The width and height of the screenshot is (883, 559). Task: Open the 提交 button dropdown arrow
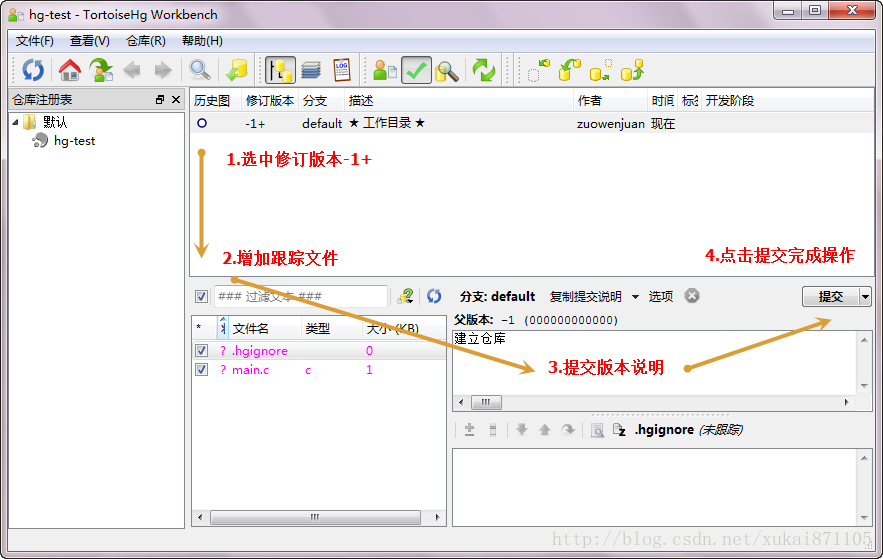coord(865,297)
